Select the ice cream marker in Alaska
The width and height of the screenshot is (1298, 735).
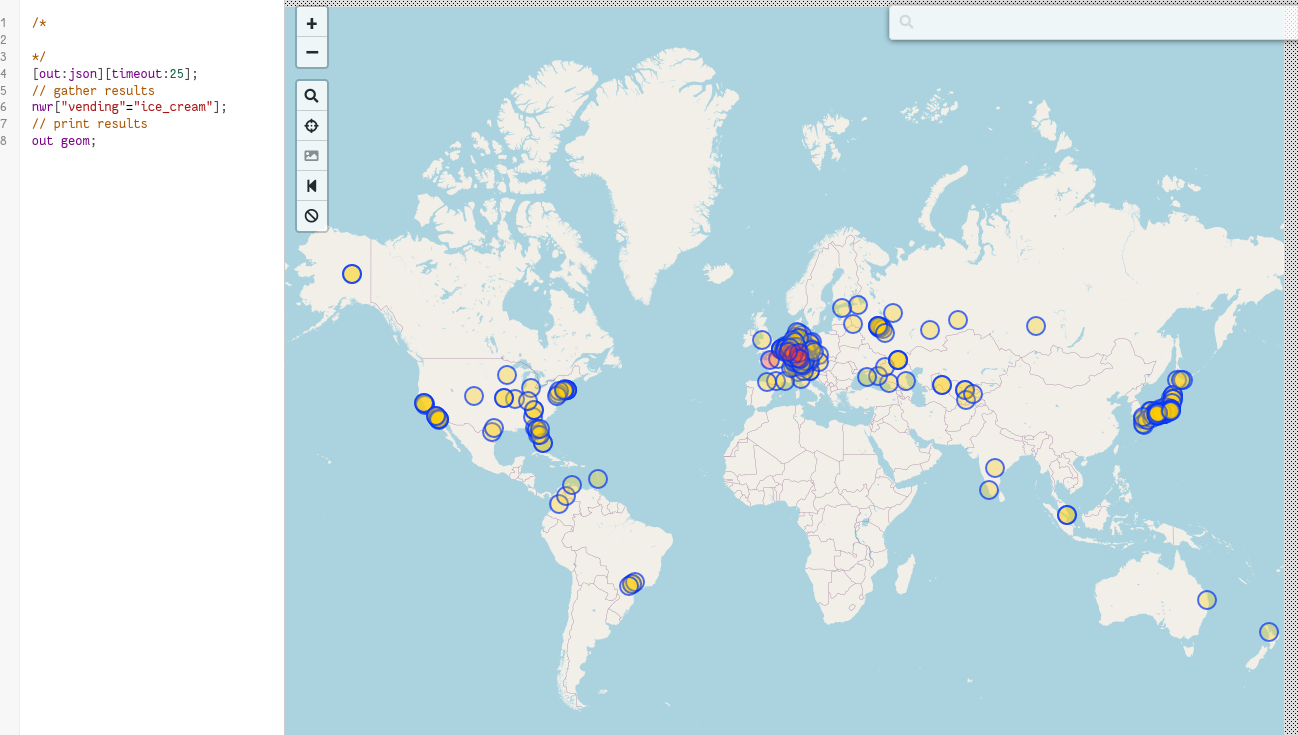(x=351, y=274)
